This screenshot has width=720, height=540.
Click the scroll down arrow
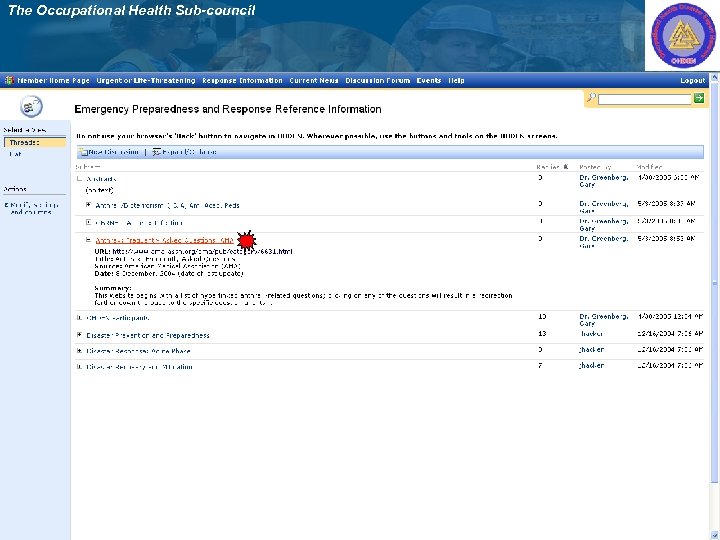tap(714, 535)
